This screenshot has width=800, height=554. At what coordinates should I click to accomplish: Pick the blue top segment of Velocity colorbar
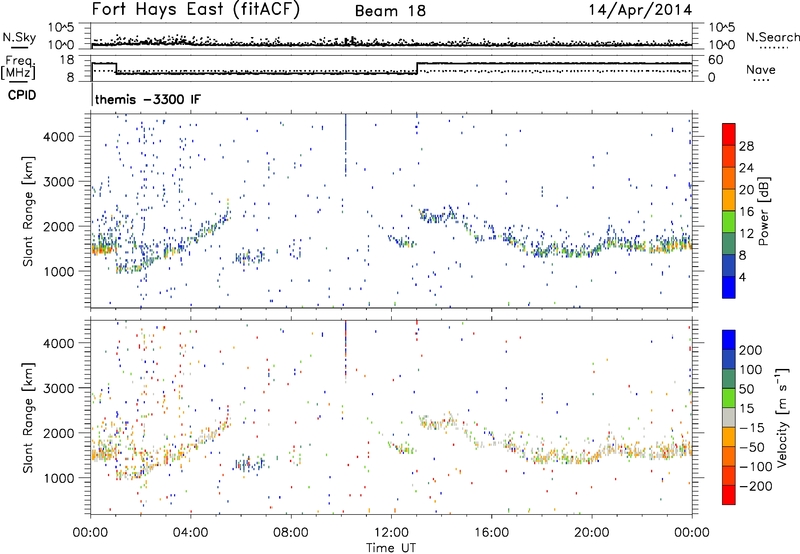pyautogui.click(x=729, y=339)
